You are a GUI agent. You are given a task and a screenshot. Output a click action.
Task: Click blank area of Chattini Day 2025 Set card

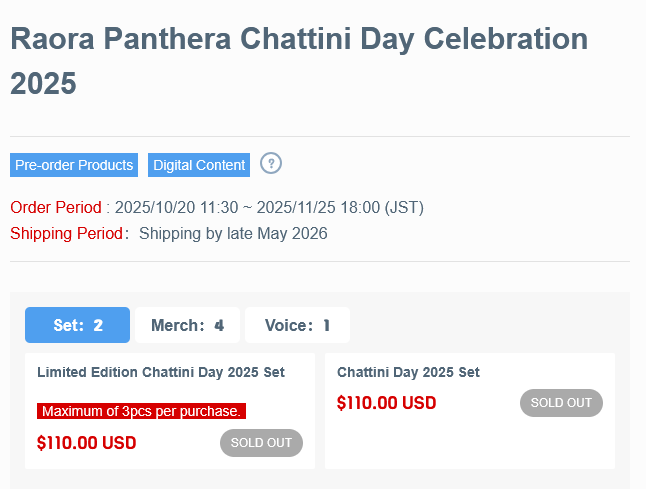(x=470, y=440)
